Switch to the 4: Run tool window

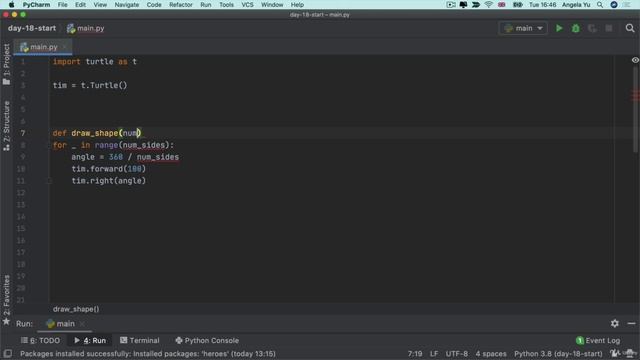coord(90,340)
